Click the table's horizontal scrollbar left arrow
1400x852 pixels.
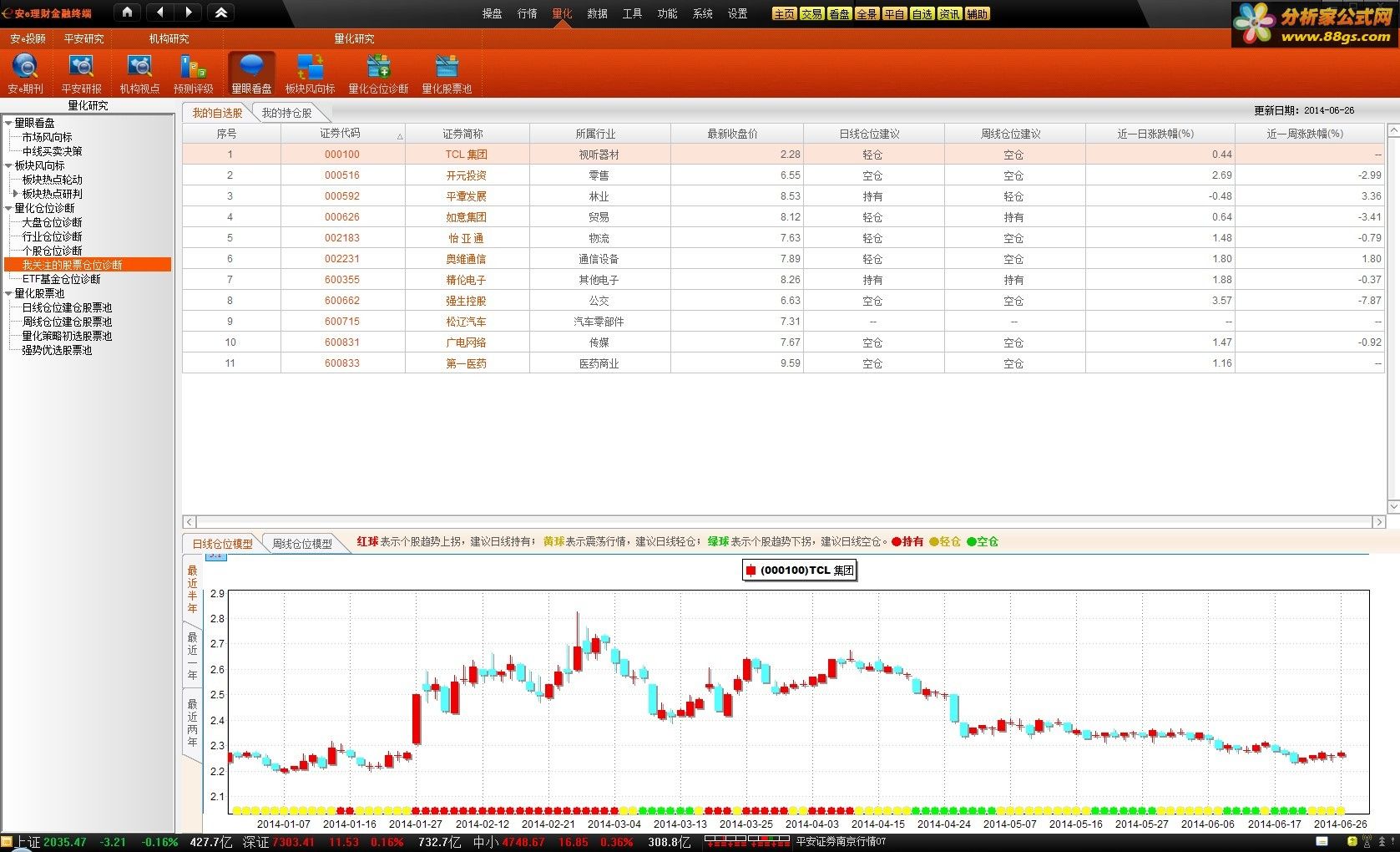190,522
